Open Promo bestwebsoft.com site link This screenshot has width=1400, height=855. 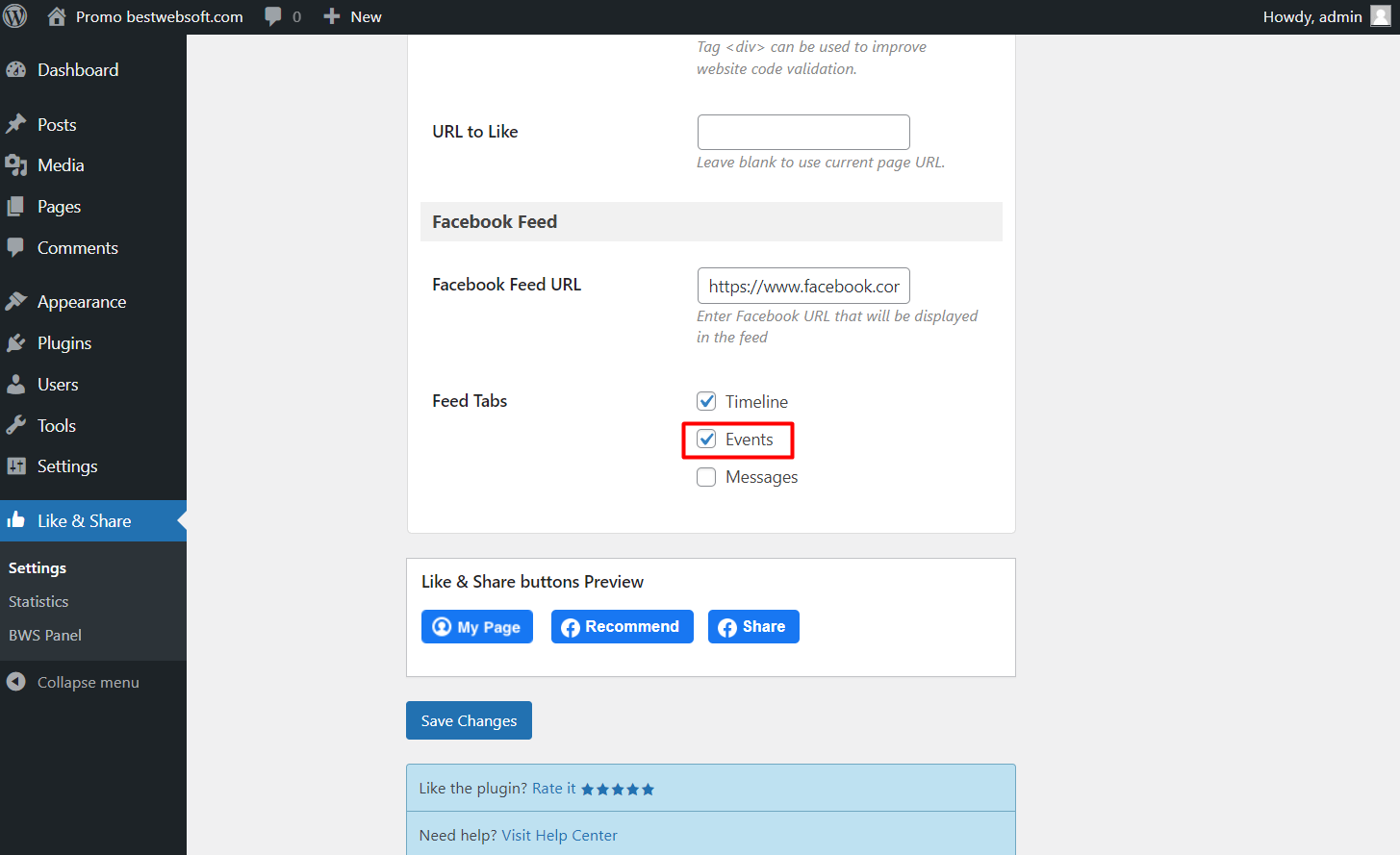pyautogui.click(x=160, y=16)
